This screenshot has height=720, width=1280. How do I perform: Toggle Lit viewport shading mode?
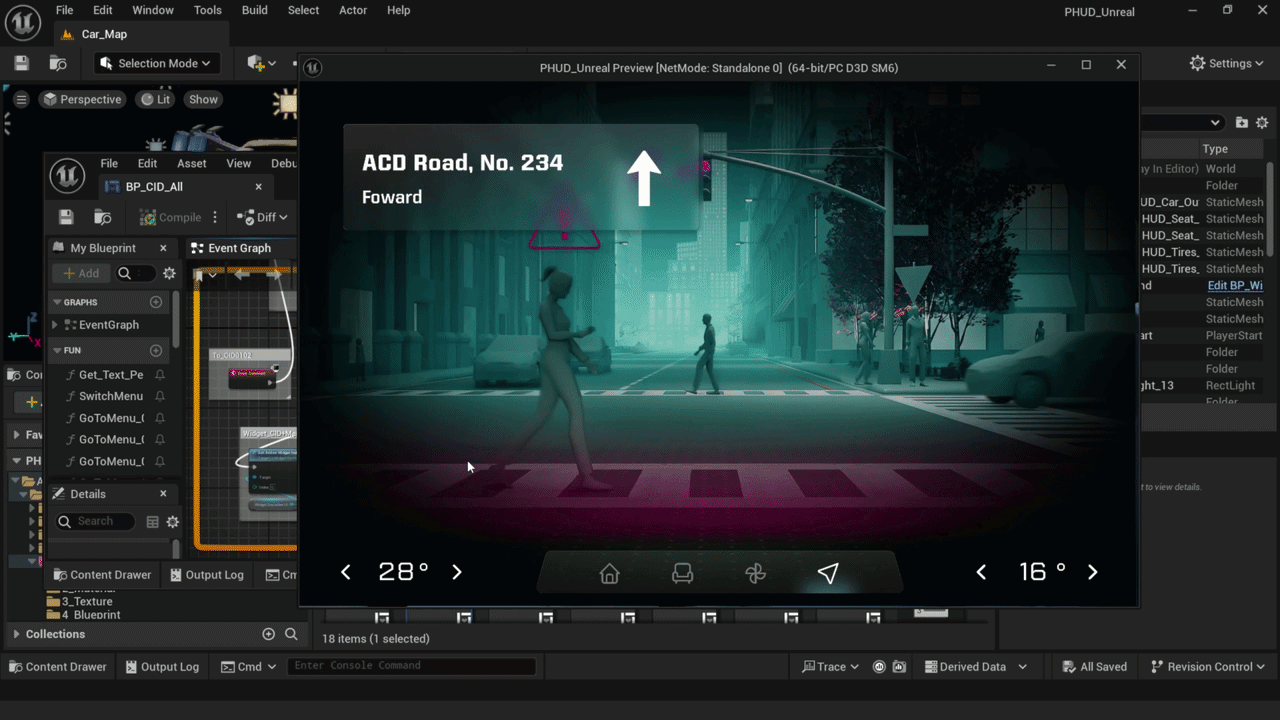(155, 99)
